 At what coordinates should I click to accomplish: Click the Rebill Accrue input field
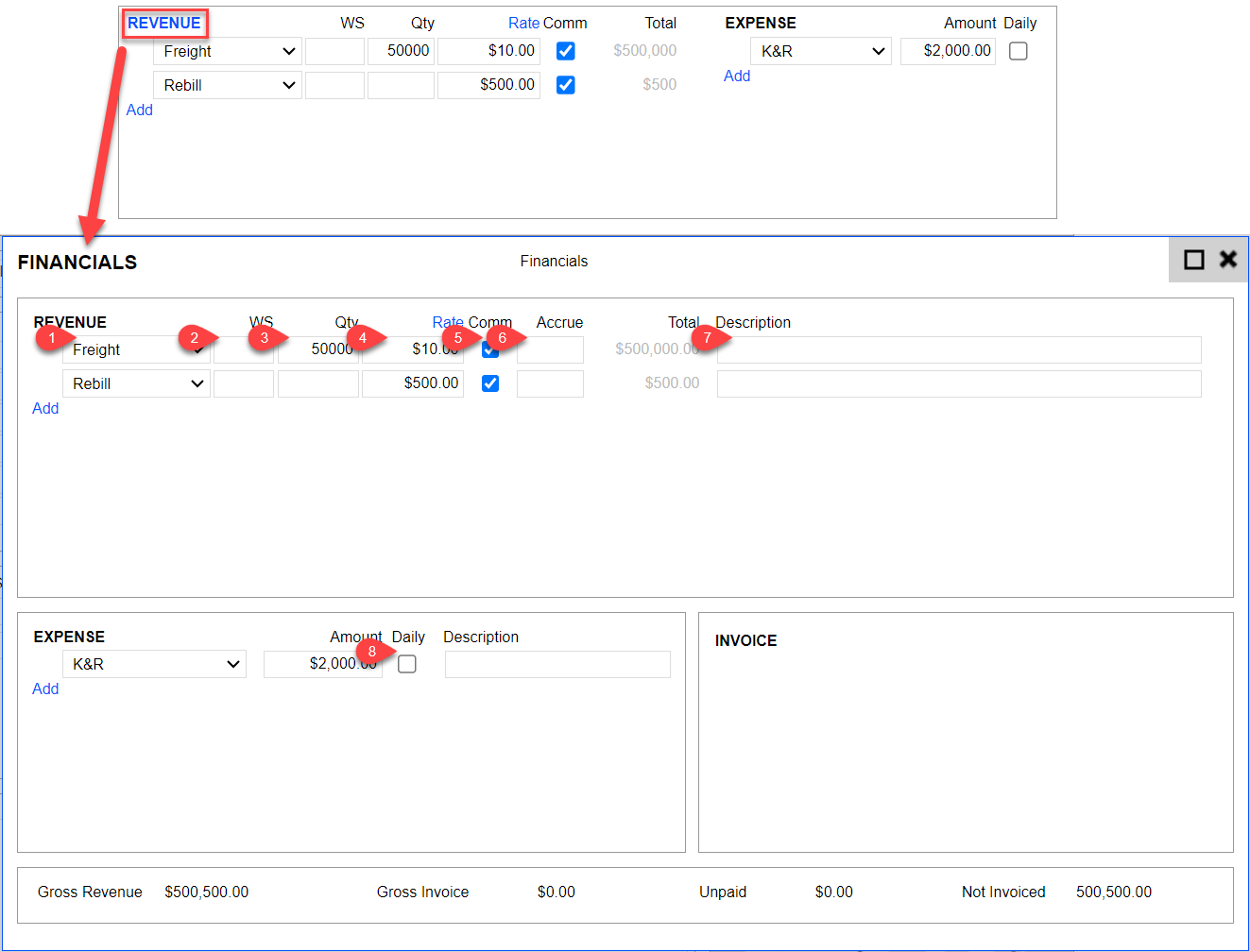click(x=550, y=383)
